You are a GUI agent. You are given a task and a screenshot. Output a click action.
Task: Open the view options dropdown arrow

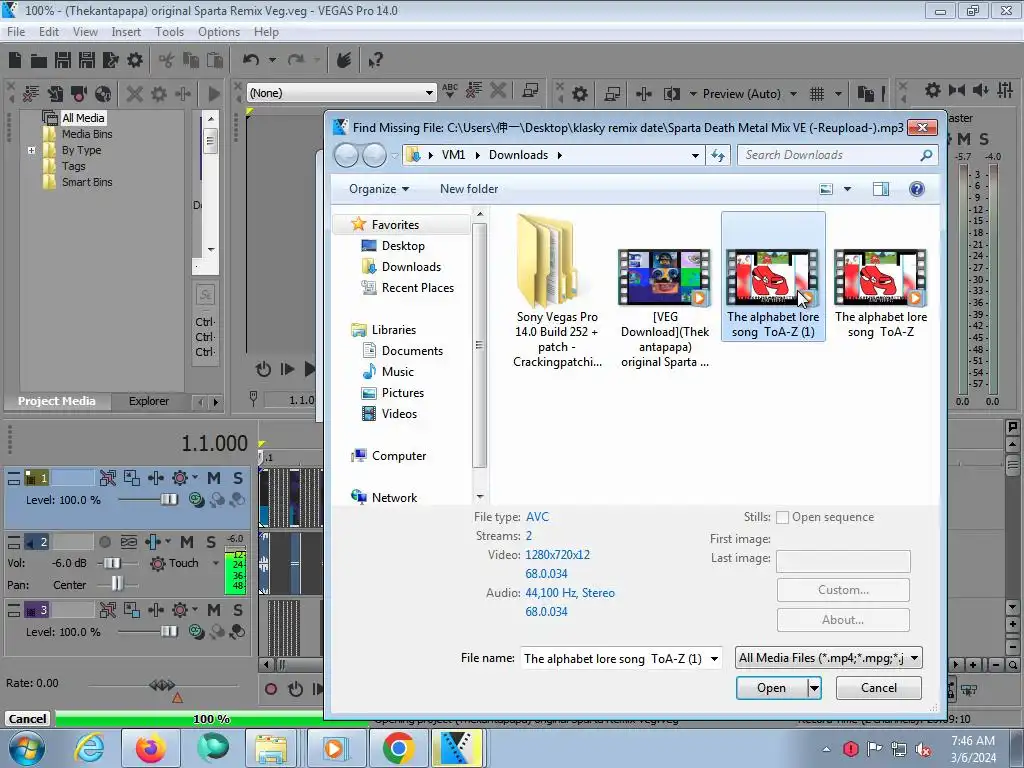point(848,189)
